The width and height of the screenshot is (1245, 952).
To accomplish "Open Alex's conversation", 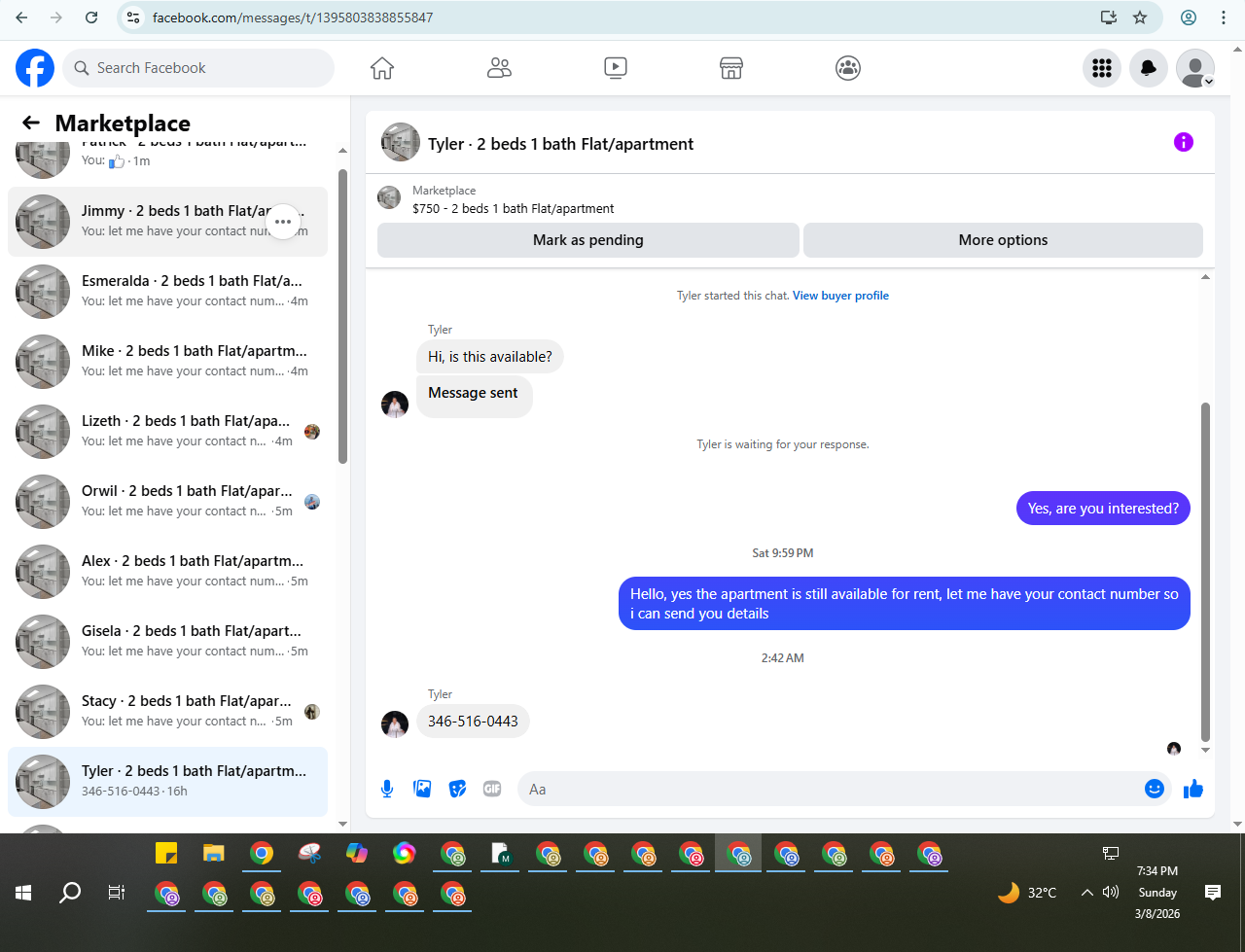I will [167, 572].
